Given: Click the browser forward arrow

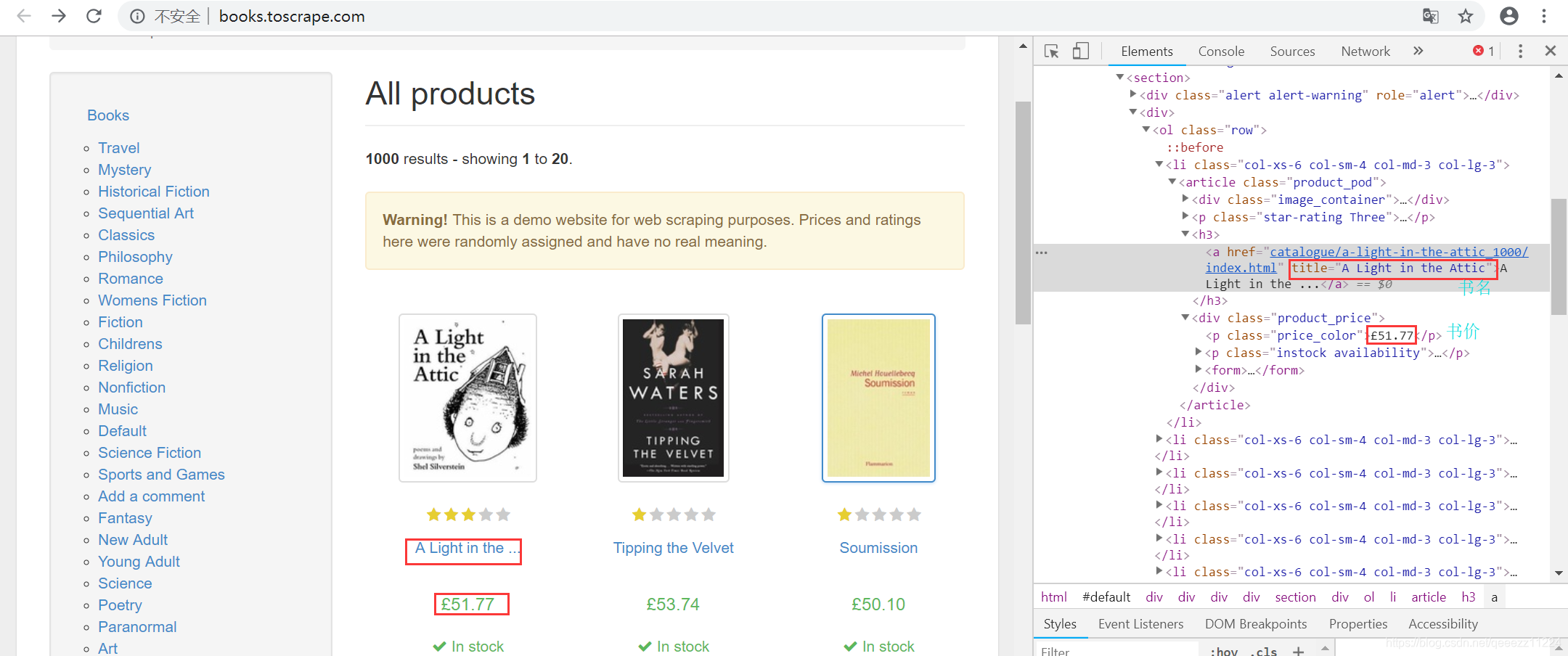Looking at the screenshot, I should 59,16.
